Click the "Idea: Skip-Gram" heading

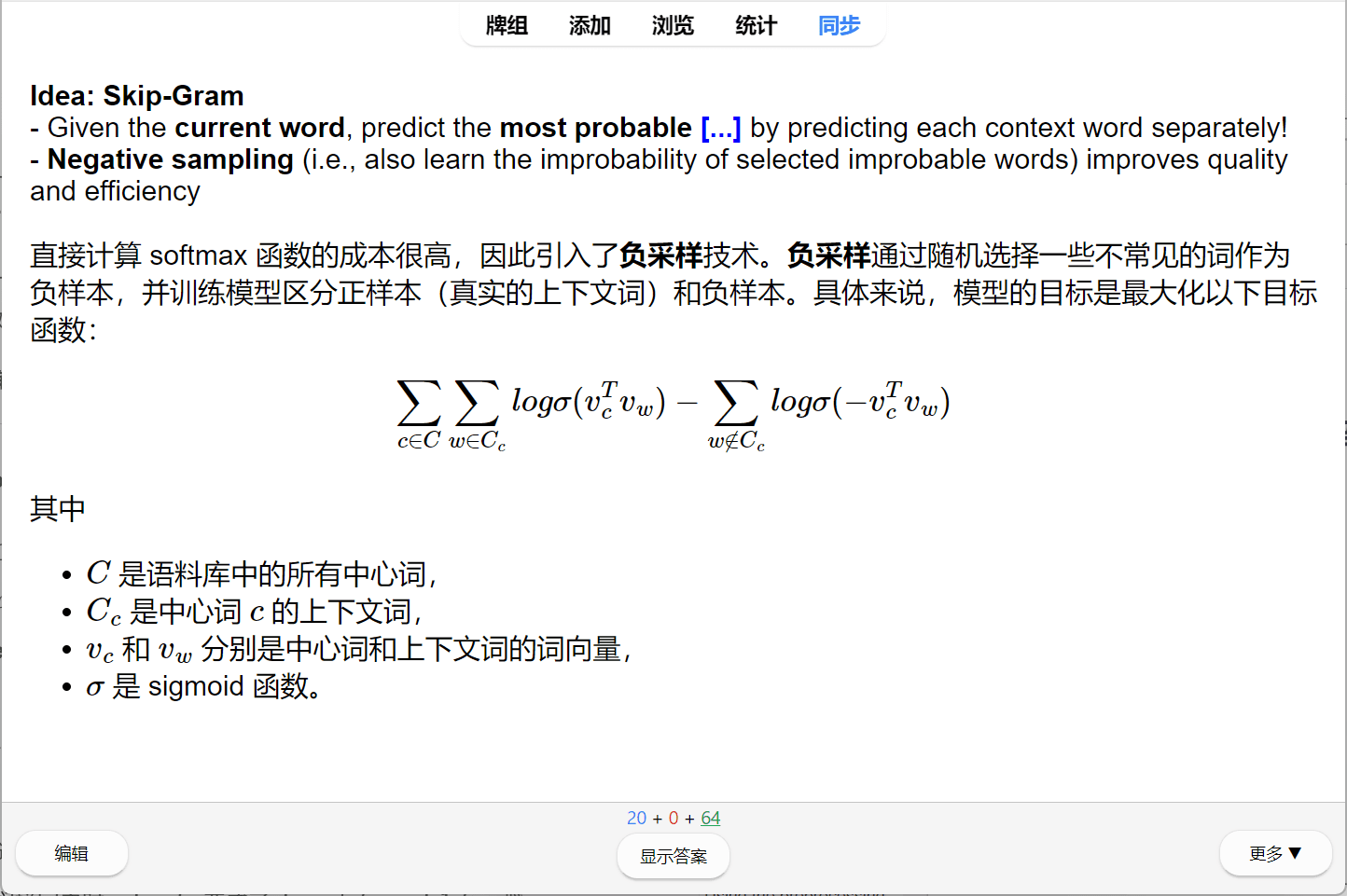[137, 96]
